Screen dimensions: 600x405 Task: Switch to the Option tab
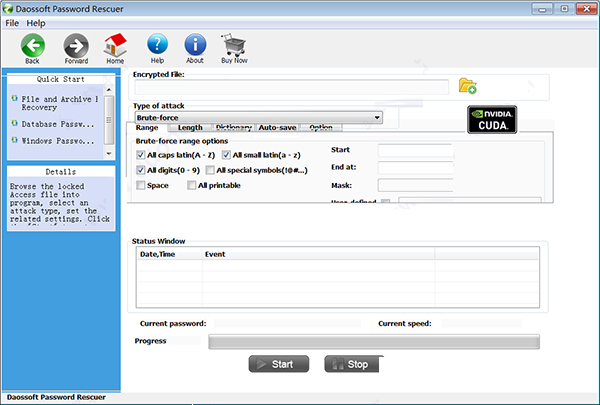[x=321, y=127]
